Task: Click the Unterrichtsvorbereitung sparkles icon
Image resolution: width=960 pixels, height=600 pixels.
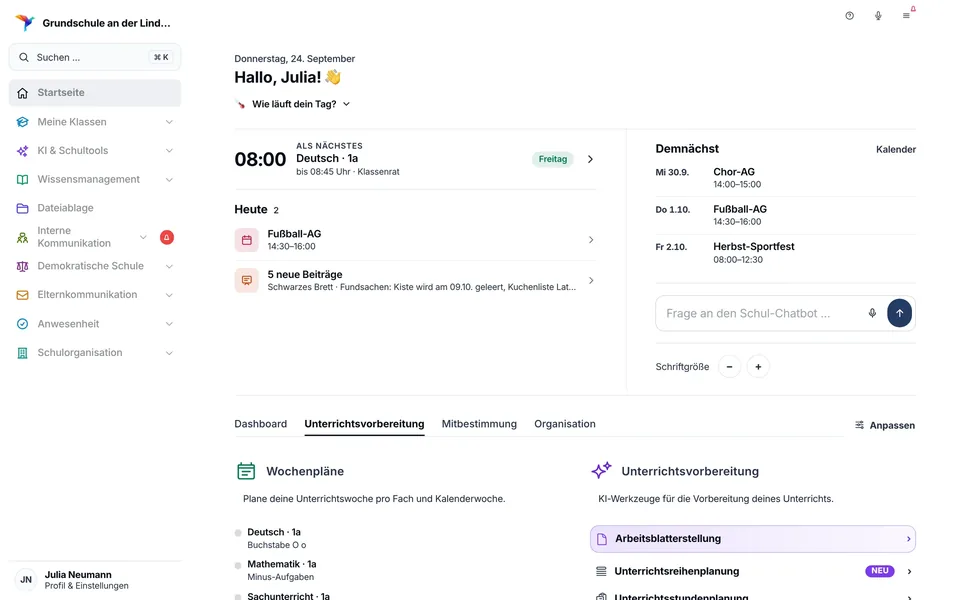Action: pos(601,470)
